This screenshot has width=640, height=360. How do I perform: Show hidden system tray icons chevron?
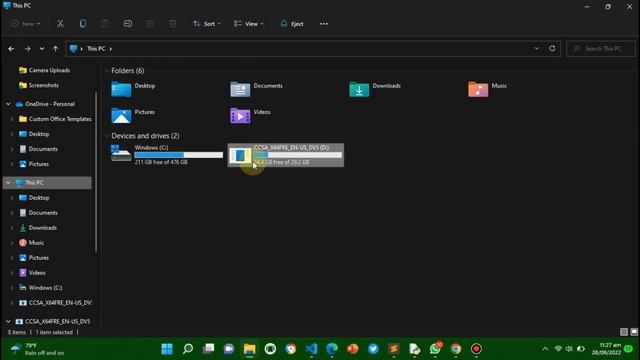coord(545,349)
